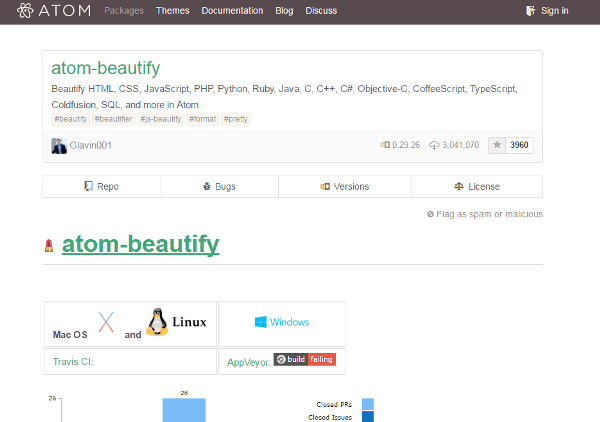Open the Travis CI link

pyautogui.click(x=73, y=362)
